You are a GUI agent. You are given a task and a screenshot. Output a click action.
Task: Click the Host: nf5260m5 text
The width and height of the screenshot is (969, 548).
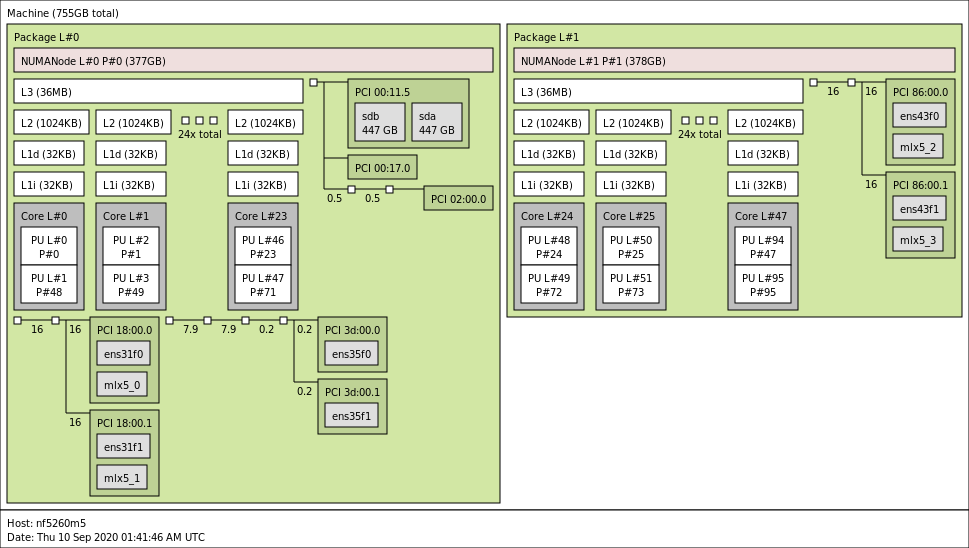tap(47, 523)
